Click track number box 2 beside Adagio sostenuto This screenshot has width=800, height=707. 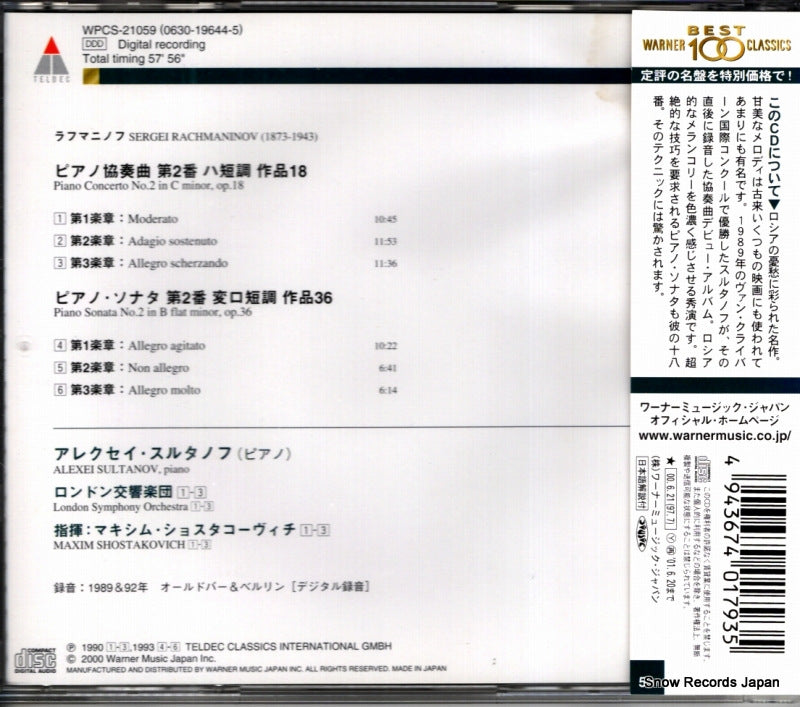coord(60,241)
